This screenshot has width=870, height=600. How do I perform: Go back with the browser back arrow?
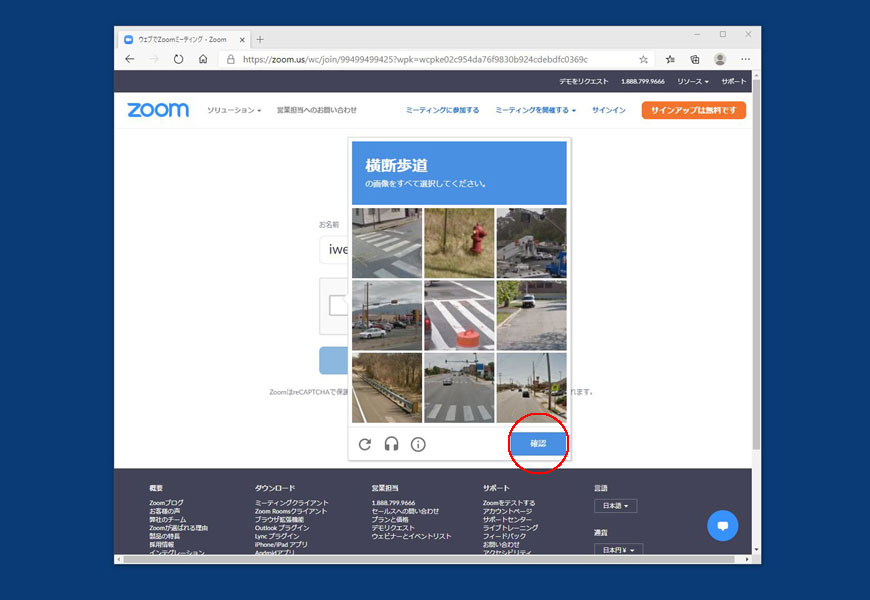[130, 59]
